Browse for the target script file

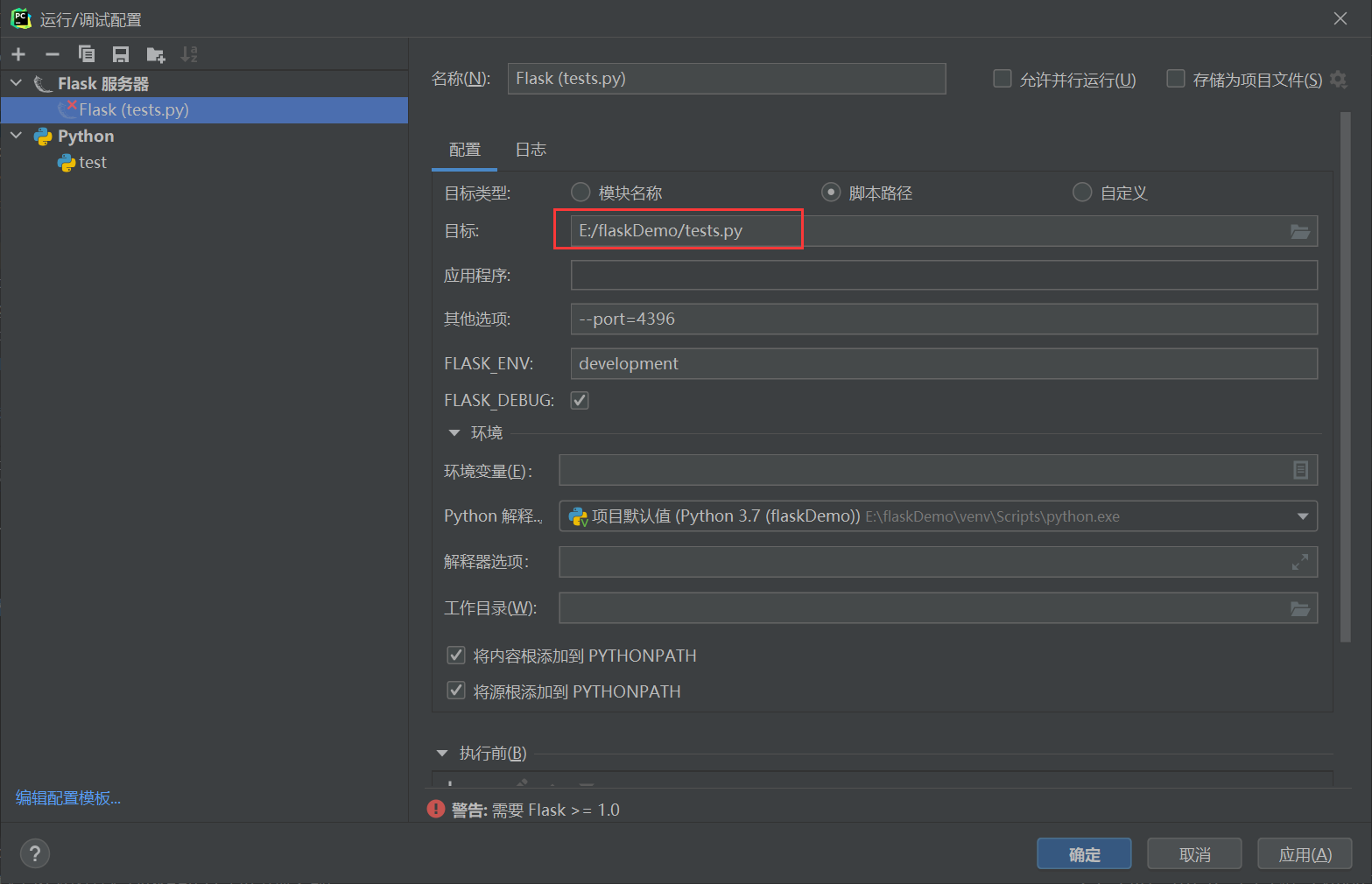[1300, 230]
